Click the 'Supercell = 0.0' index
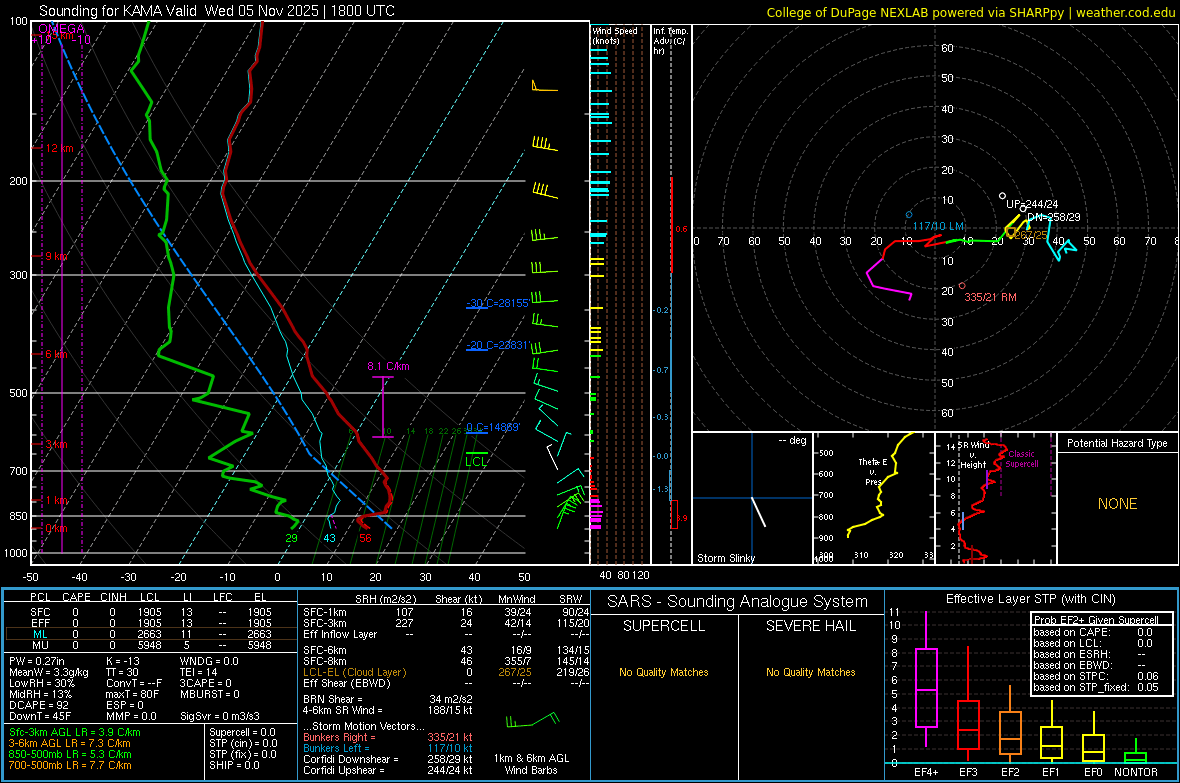 tap(242, 732)
